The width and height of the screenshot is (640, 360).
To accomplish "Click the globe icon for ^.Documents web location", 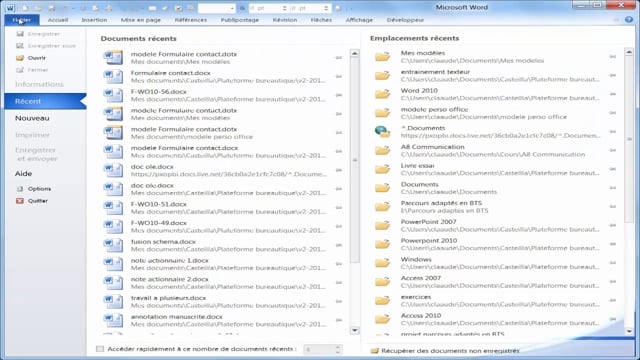I will (382, 131).
